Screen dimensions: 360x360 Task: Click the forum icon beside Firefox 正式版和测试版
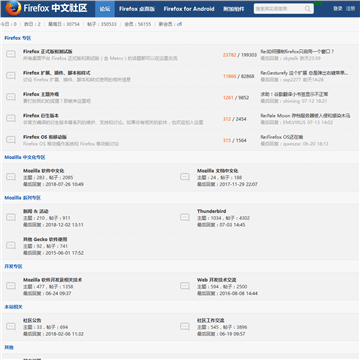tap(11, 54)
